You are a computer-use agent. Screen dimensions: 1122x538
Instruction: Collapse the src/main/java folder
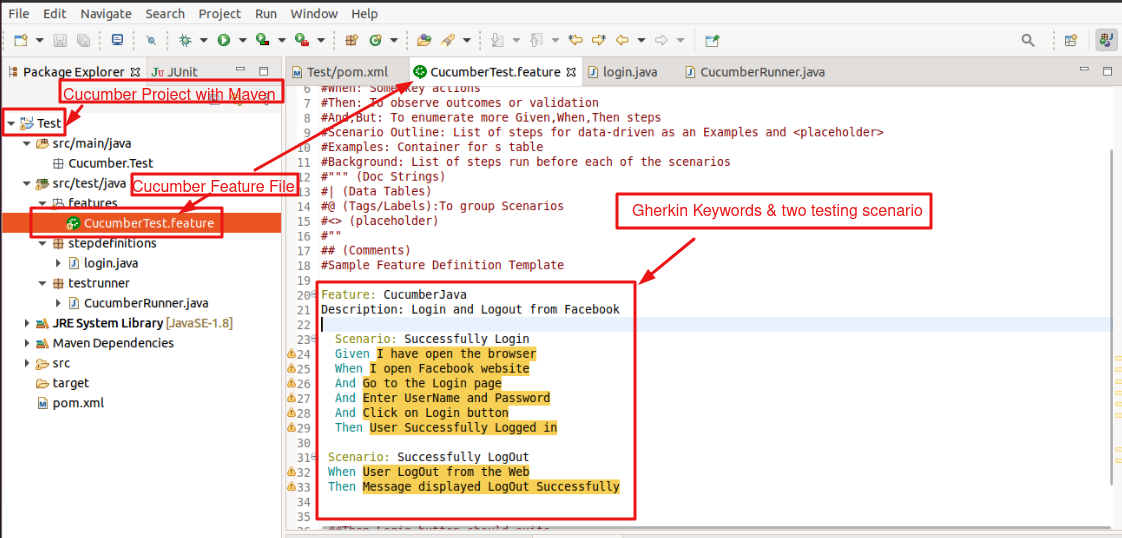coord(27,143)
